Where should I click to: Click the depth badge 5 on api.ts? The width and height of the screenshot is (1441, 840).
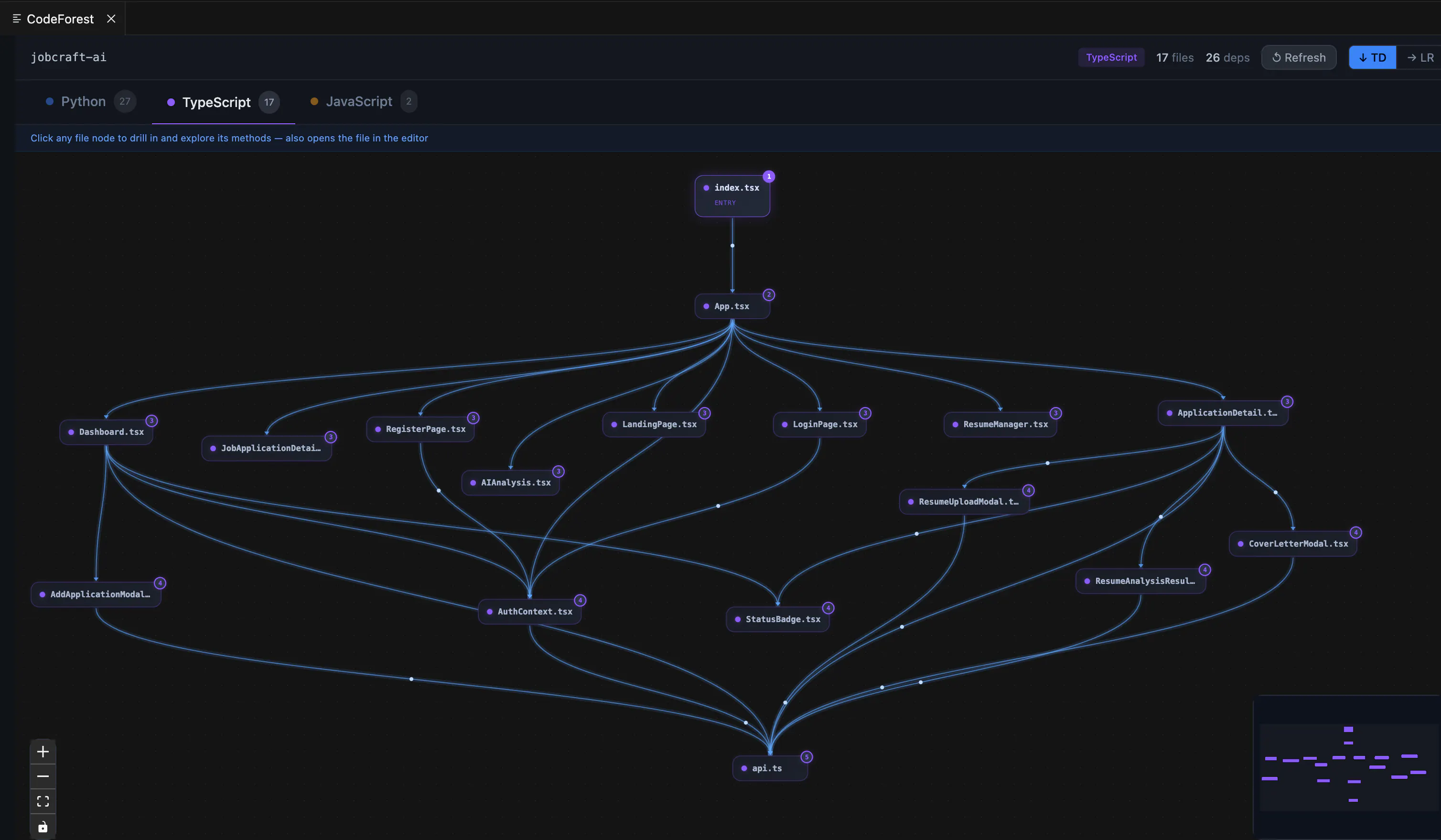coord(807,757)
